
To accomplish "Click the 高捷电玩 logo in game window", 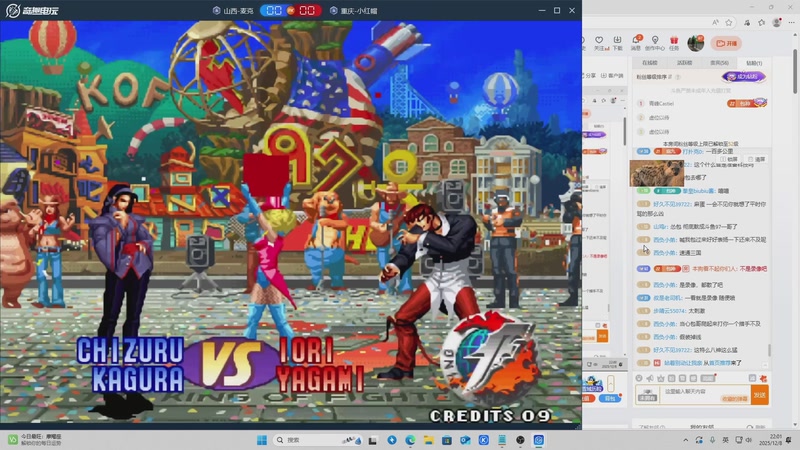I will pos(32,10).
